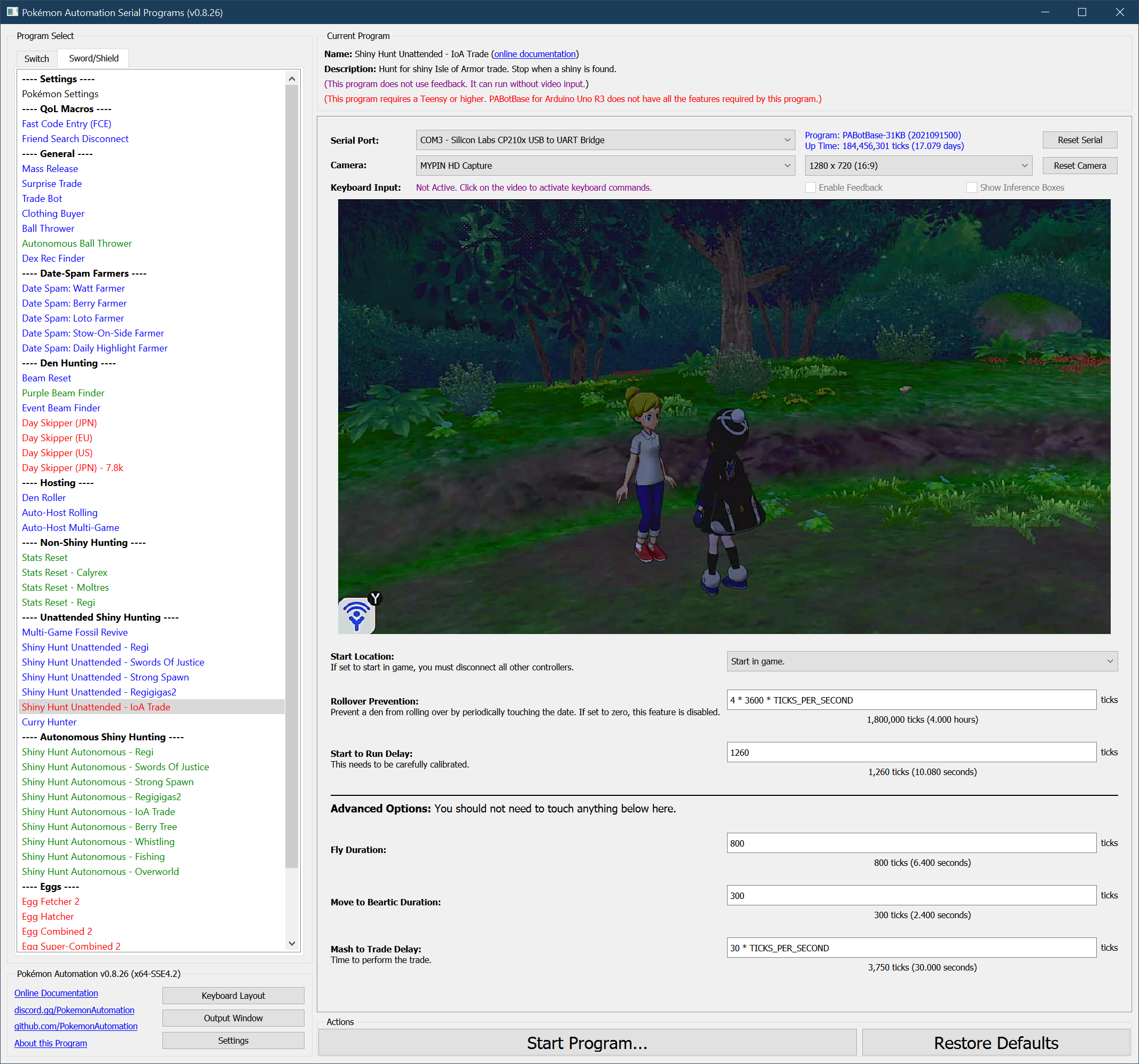The width and height of the screenshot is (1139, 1064).
Task: Expand the Start Location dropdown
Action: tap(921, 661)
